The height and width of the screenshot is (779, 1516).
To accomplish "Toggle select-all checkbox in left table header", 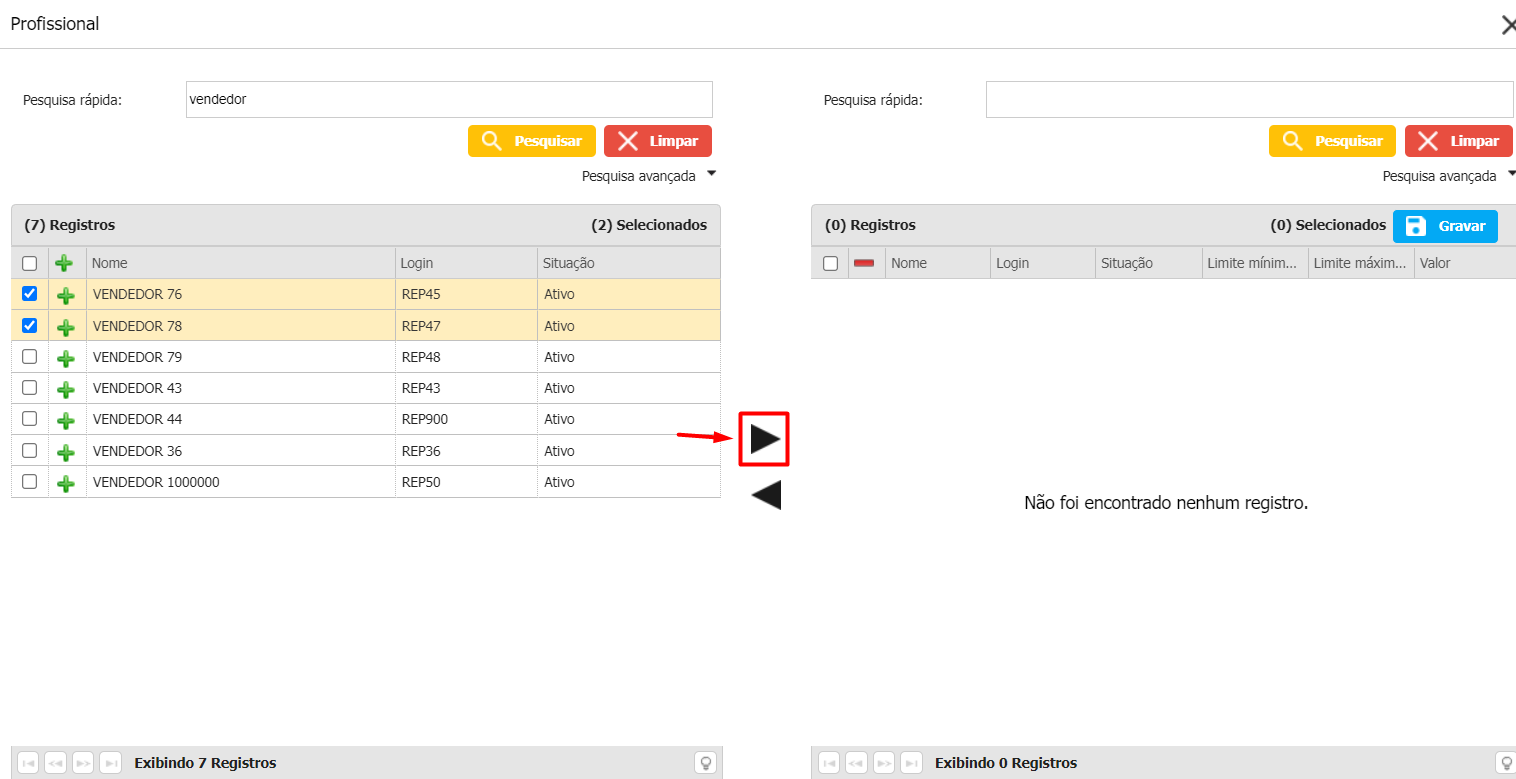I will click(30, 263).
